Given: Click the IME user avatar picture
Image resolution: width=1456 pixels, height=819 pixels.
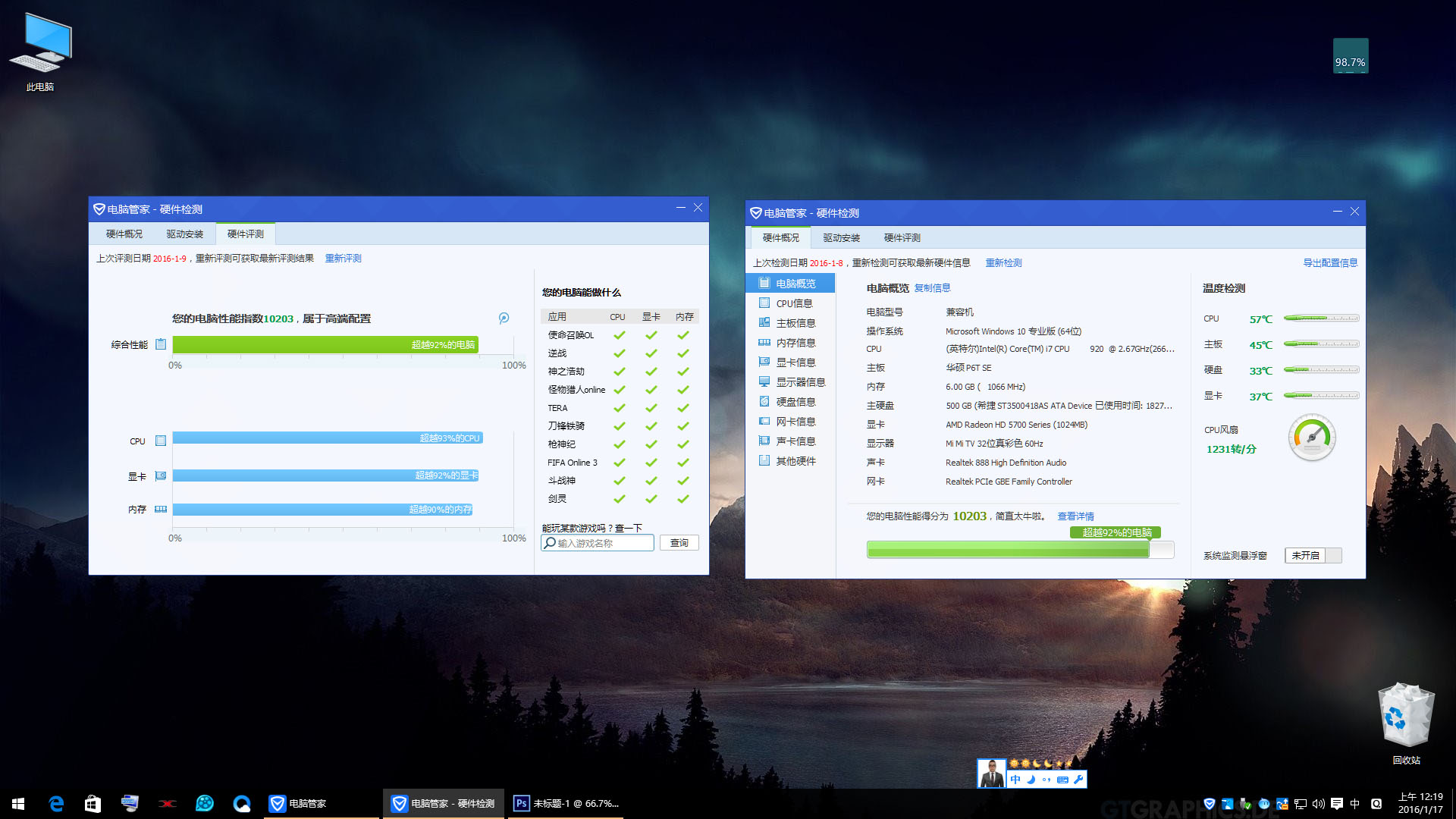Looking at the screenshot, I should click(991, 773).
